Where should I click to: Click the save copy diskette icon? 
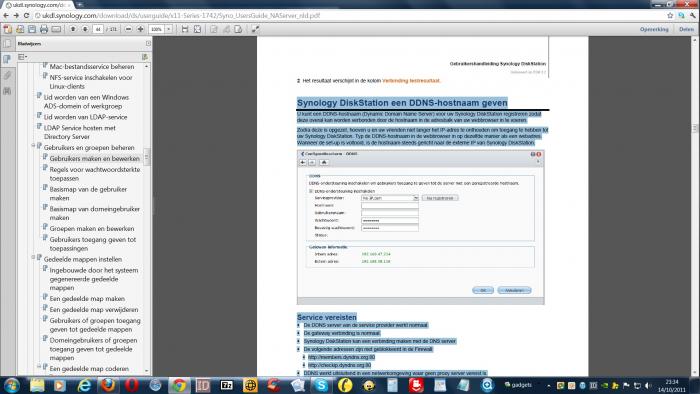[32, 29]
